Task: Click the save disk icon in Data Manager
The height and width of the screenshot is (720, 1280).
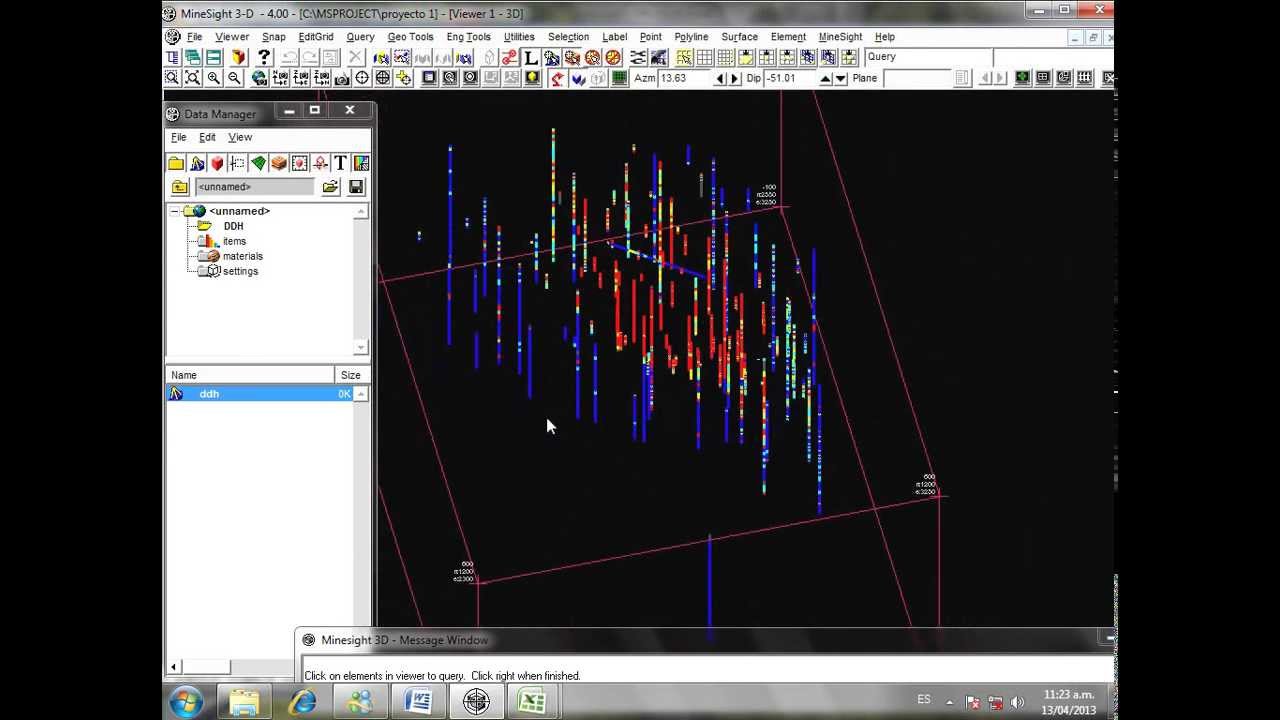Action: point(356,187)
